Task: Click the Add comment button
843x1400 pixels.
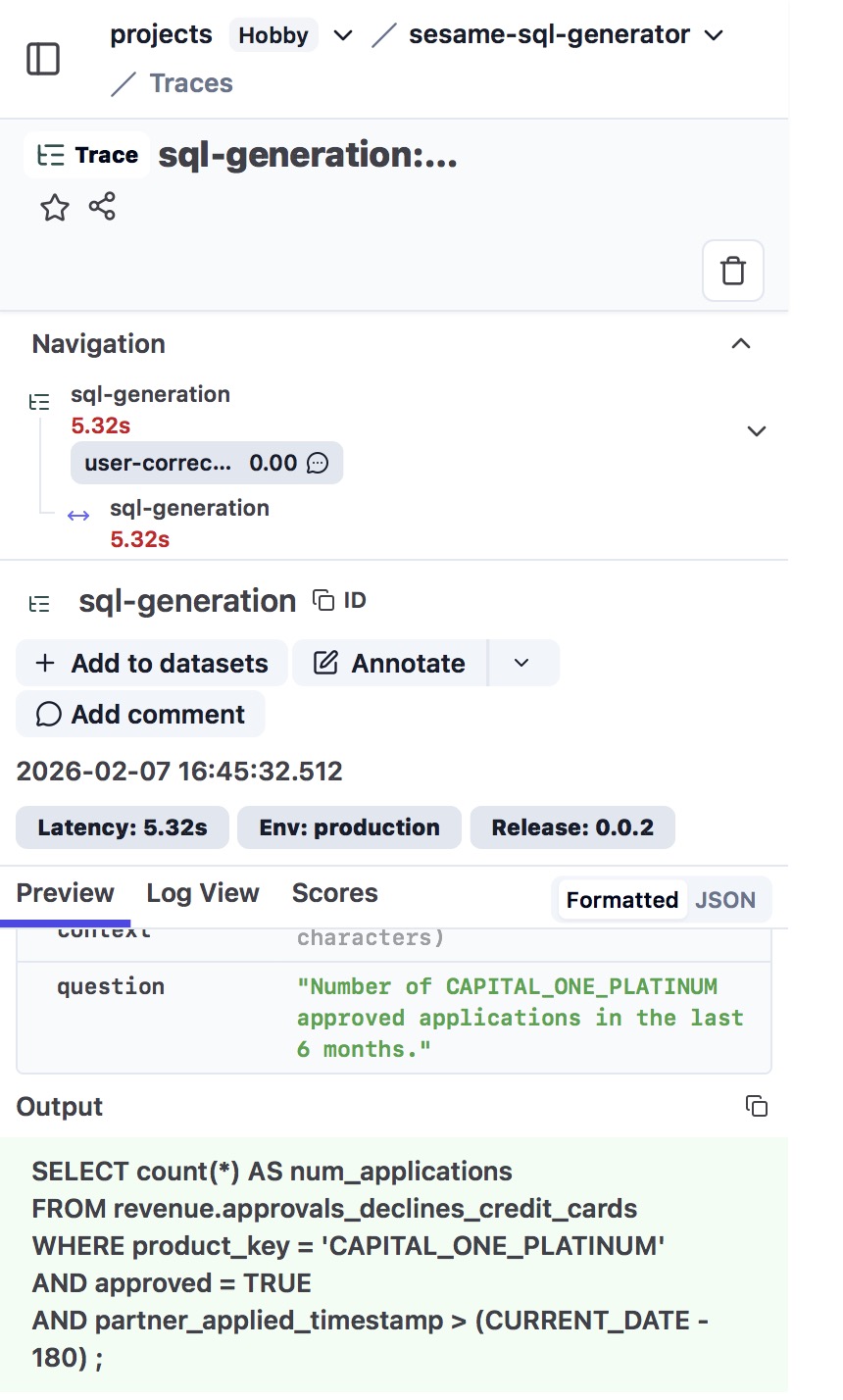Action: point(140,714)
